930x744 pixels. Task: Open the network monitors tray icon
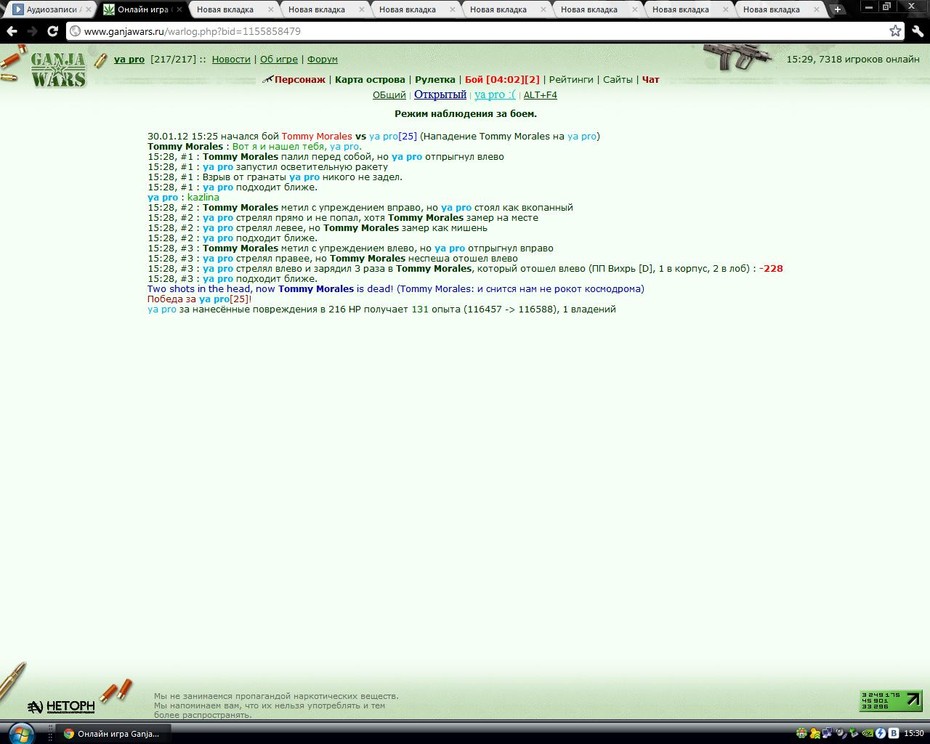pos(827,732)
